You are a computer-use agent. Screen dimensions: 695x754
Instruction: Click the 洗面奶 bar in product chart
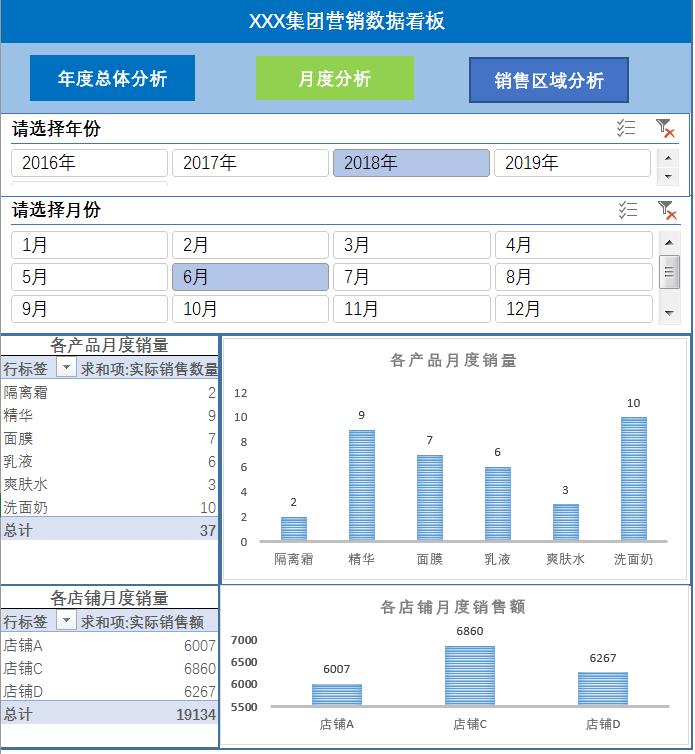pos(633,479)
